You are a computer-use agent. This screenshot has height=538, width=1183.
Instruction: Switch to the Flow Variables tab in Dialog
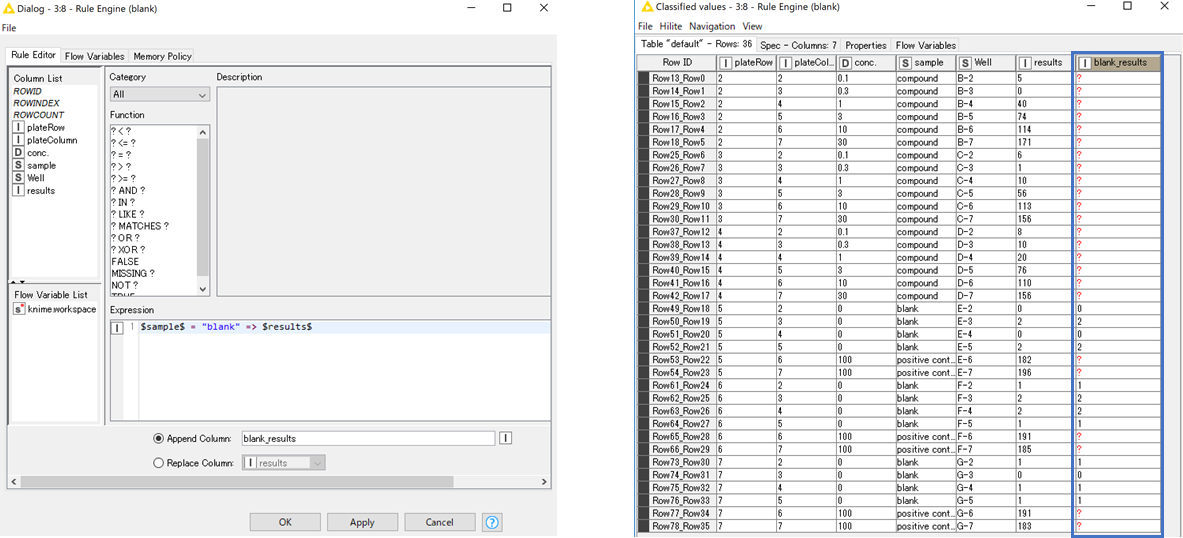tap(94, 57)
